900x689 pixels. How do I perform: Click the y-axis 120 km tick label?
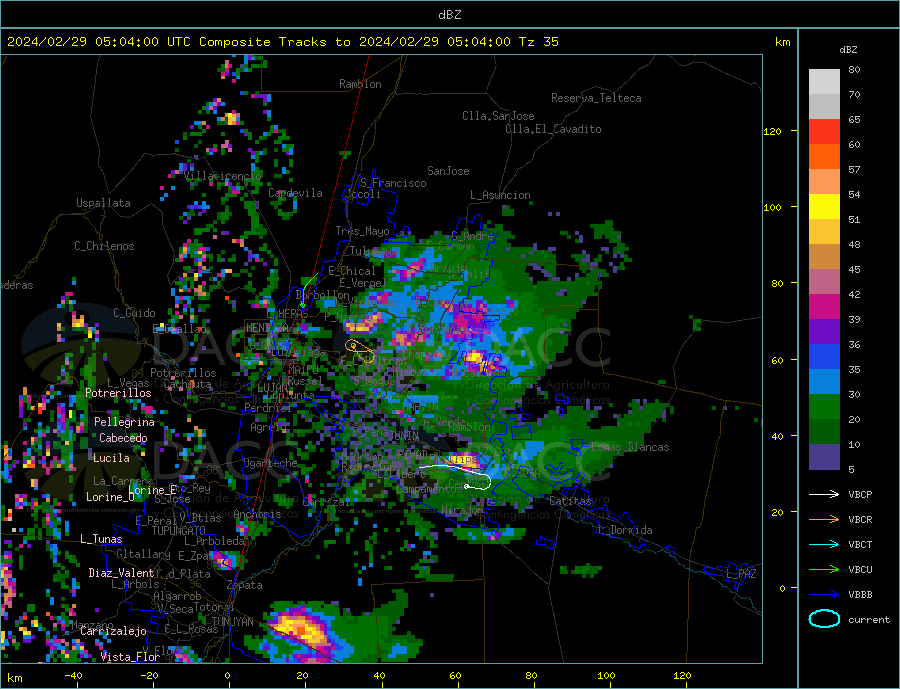tap(773, 131)
